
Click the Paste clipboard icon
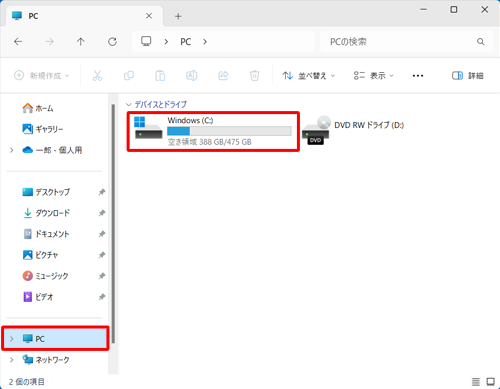tap(160, 76)
